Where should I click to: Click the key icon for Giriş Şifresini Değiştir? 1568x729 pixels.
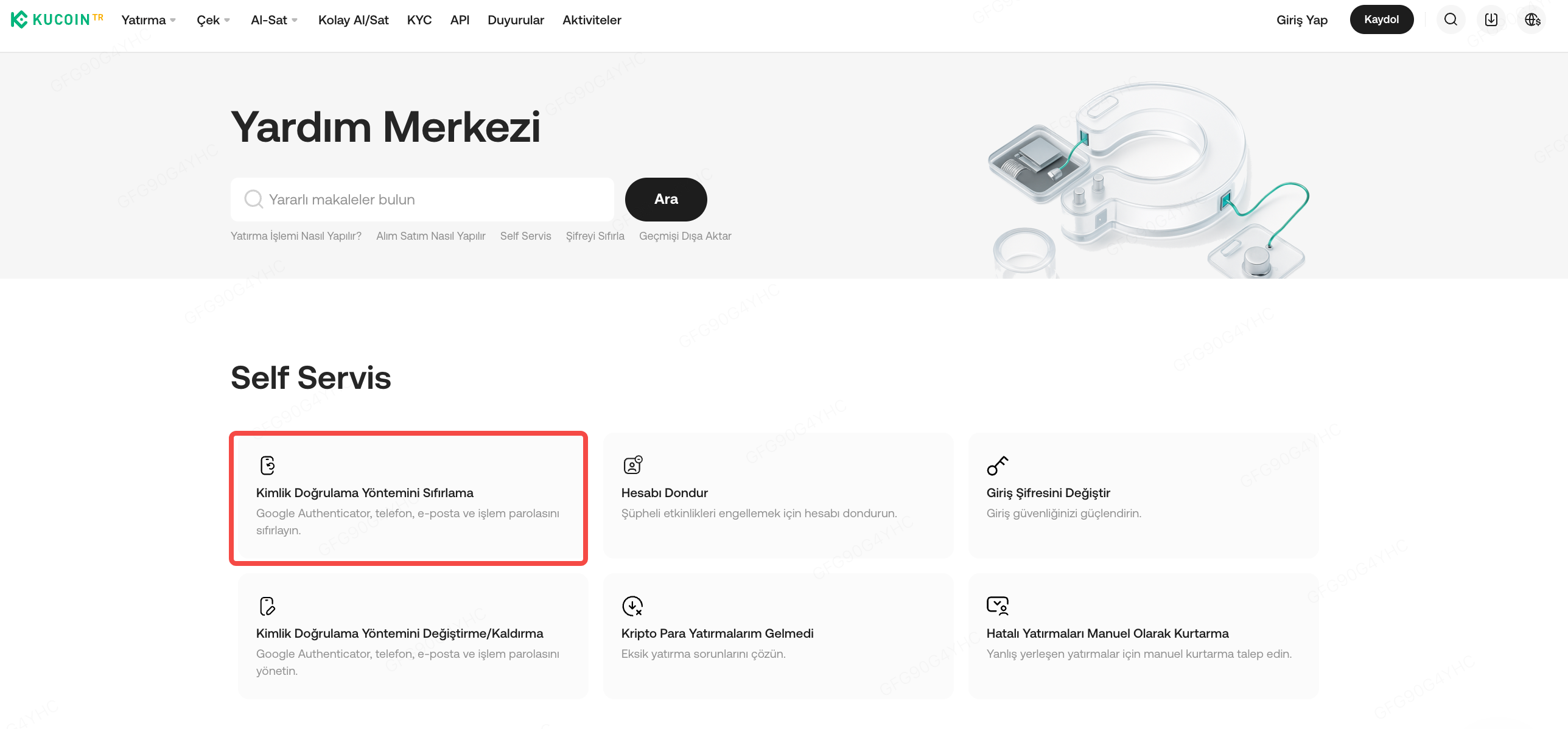click(x=997, y=466)
